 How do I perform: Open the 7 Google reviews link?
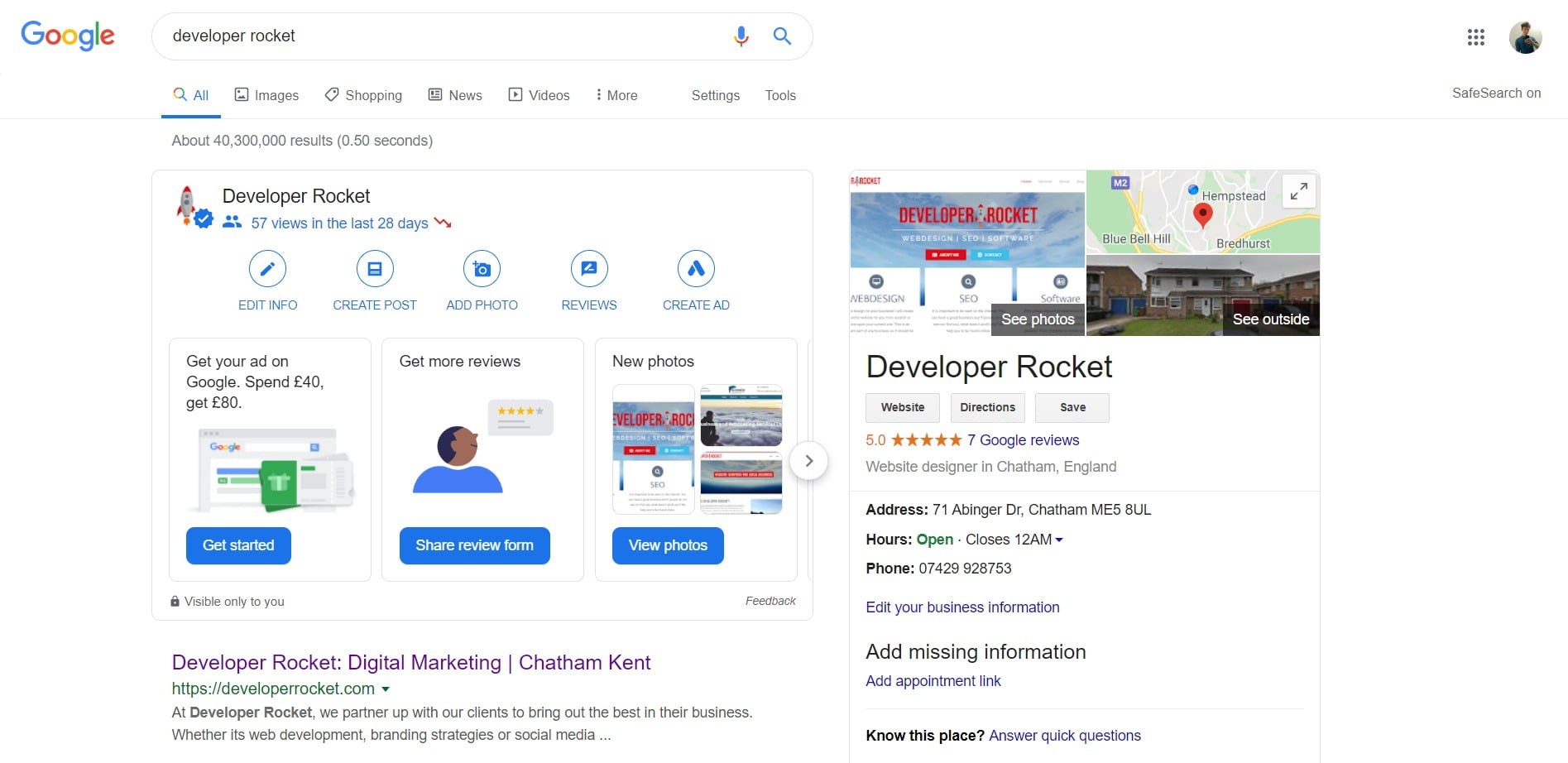pos(1024,440)
